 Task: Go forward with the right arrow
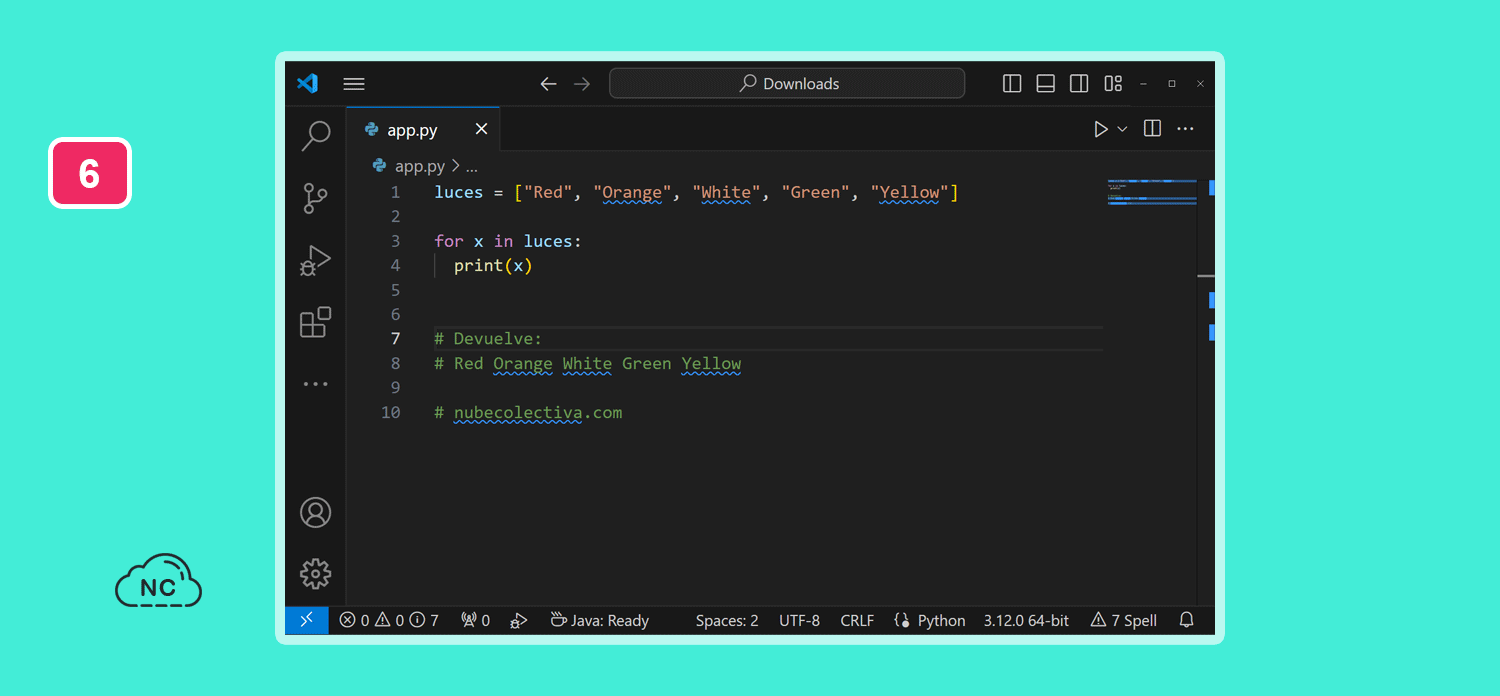click(x=582, y=84)
